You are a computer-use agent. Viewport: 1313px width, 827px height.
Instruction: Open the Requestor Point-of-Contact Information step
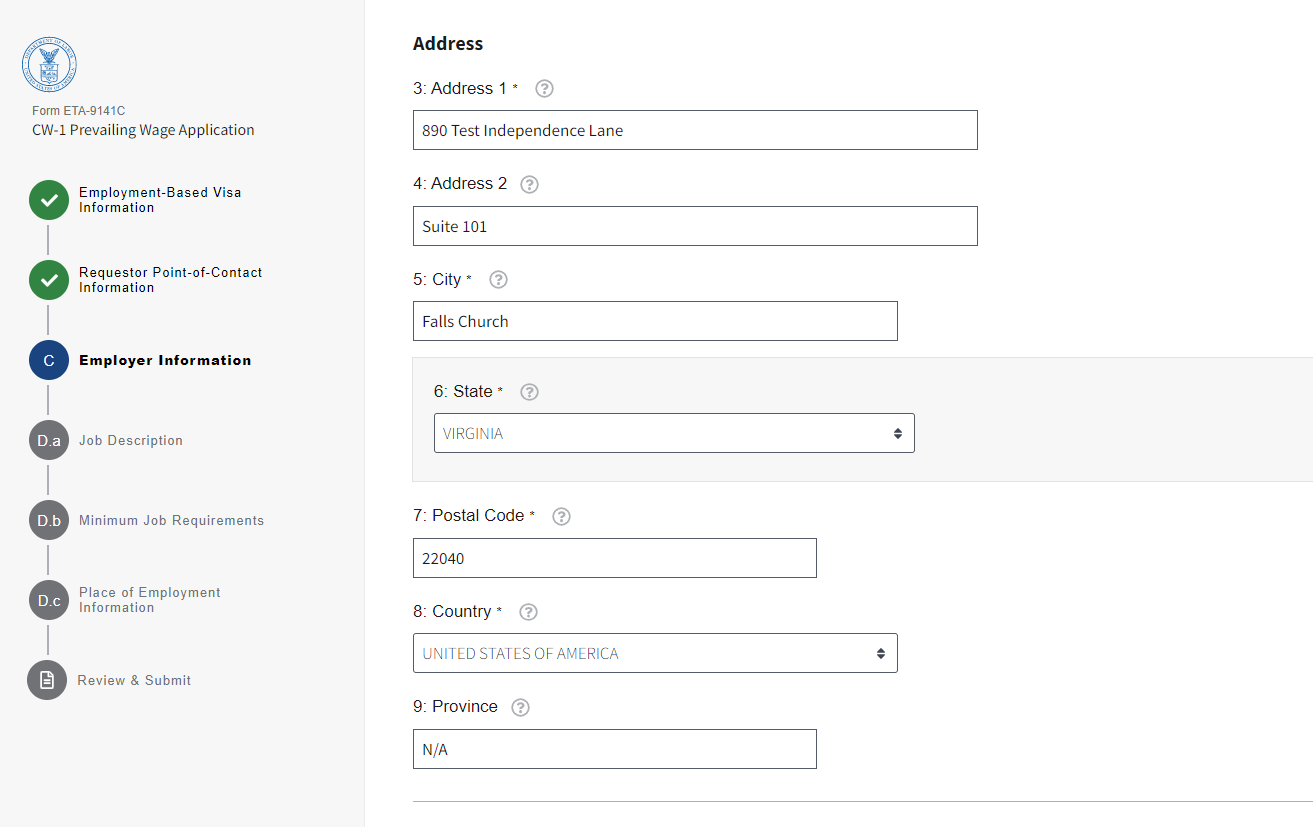(170, 280)
